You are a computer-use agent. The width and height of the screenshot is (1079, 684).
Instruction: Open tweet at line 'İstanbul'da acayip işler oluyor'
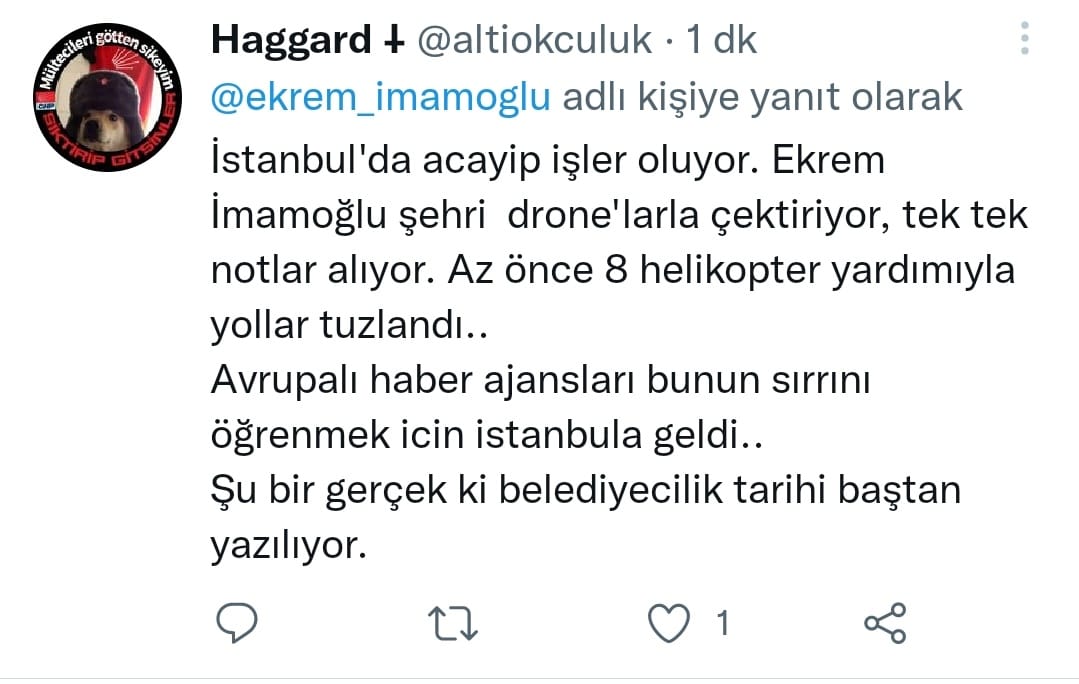tap(548, 160)
